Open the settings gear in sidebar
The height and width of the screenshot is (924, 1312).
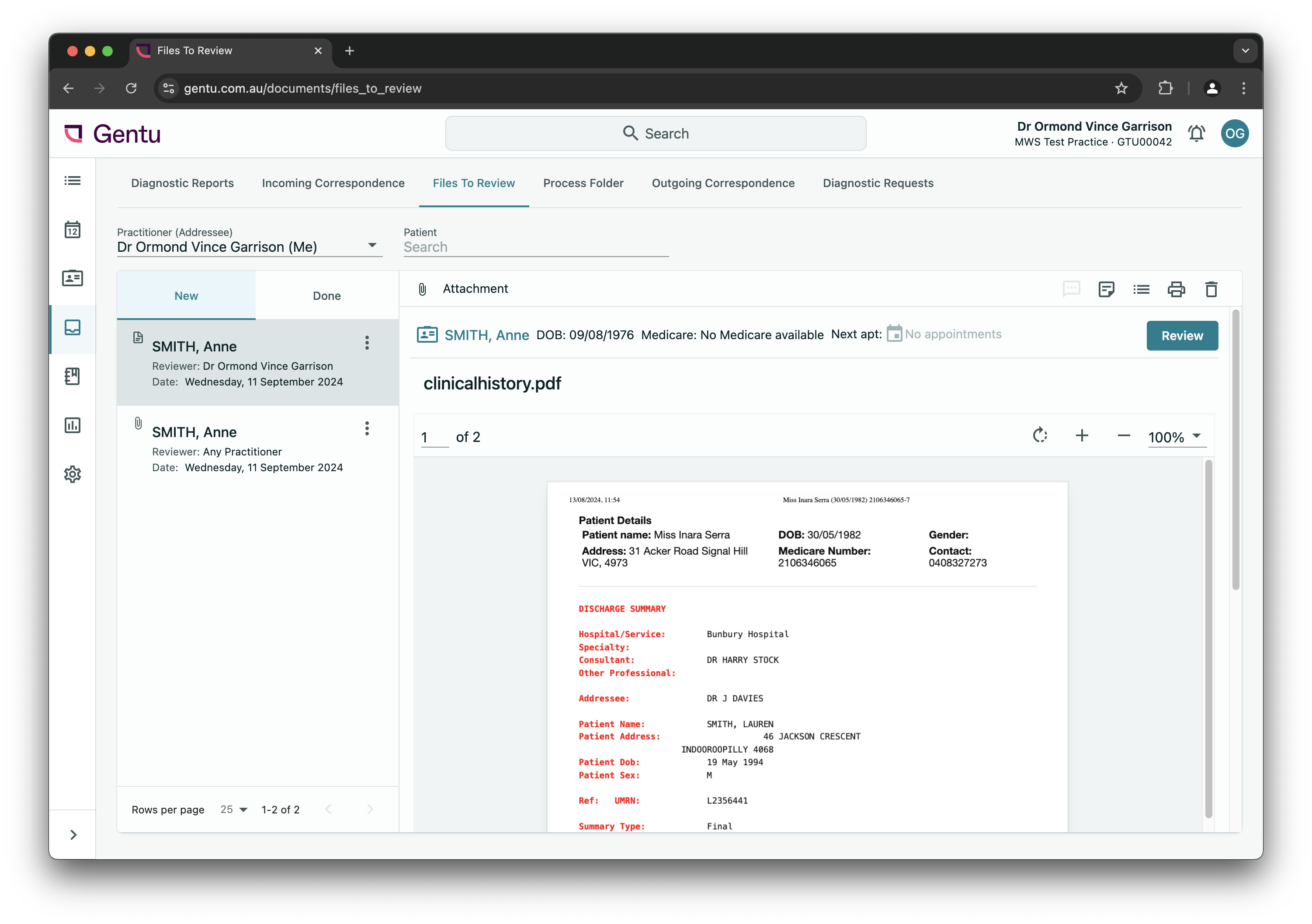point(73,474)
